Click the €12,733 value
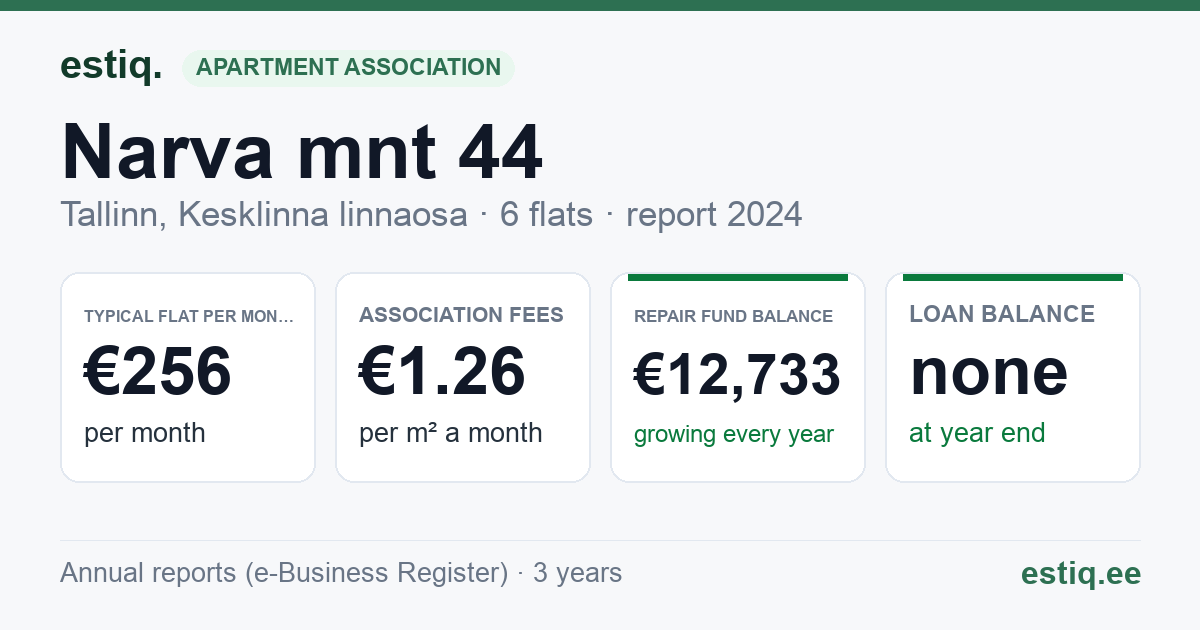 pos(737,375)
